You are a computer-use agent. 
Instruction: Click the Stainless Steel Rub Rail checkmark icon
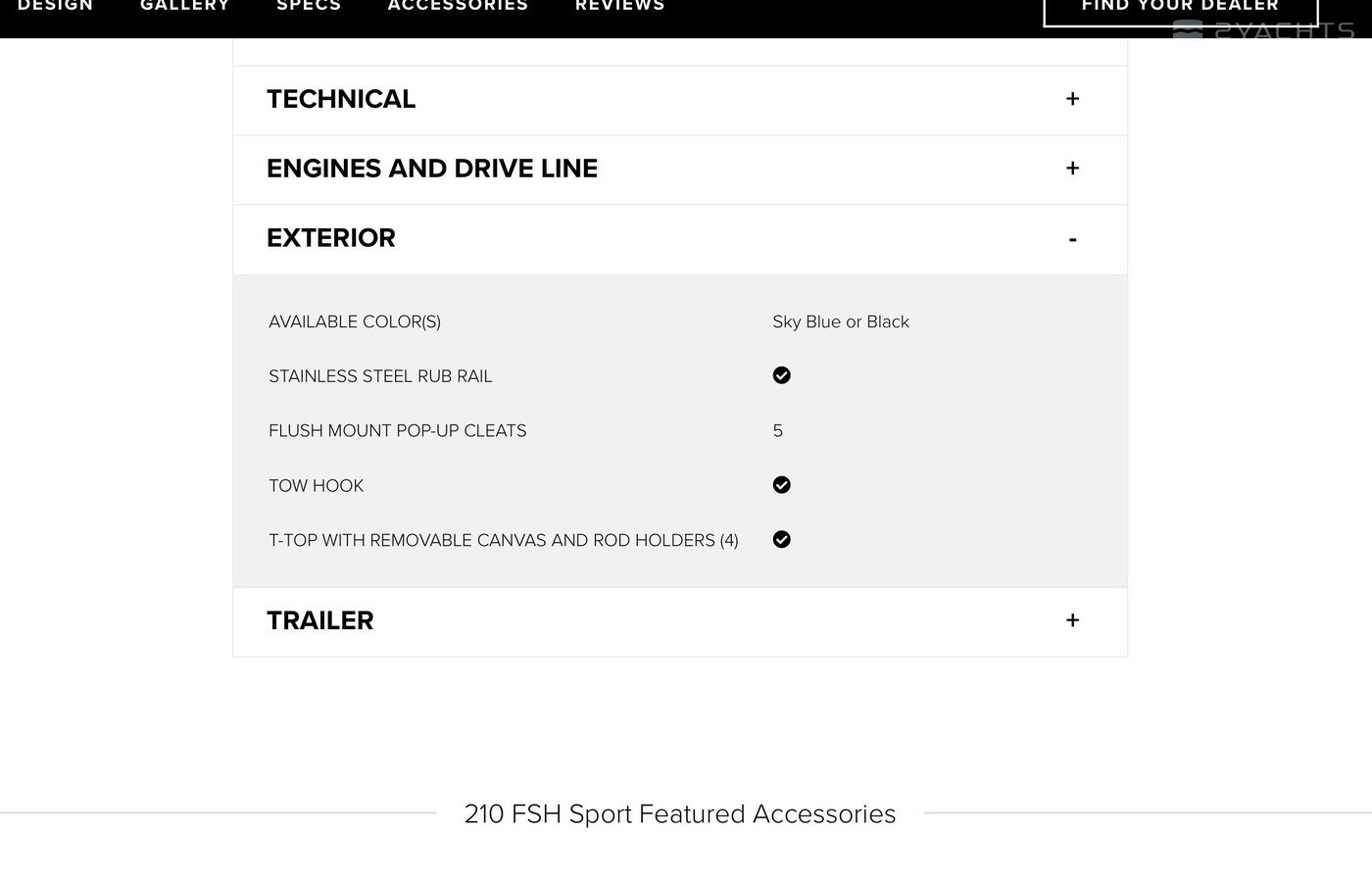781,375
